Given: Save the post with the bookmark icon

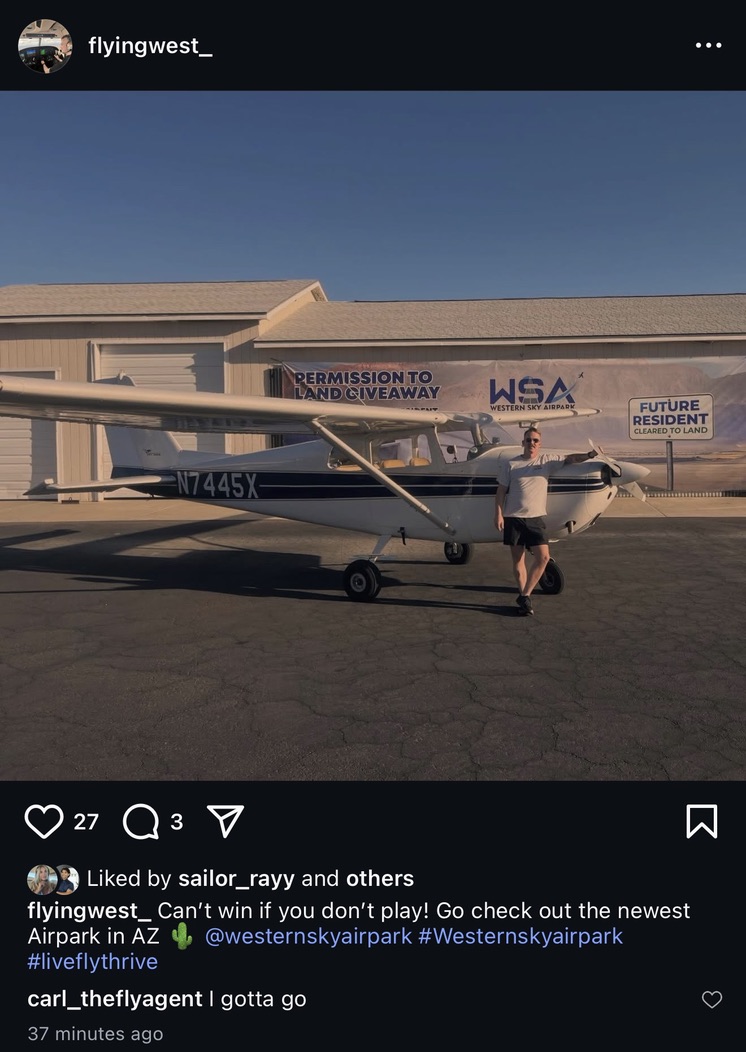Looking at the screenshot, I should (x=702, y=821).
